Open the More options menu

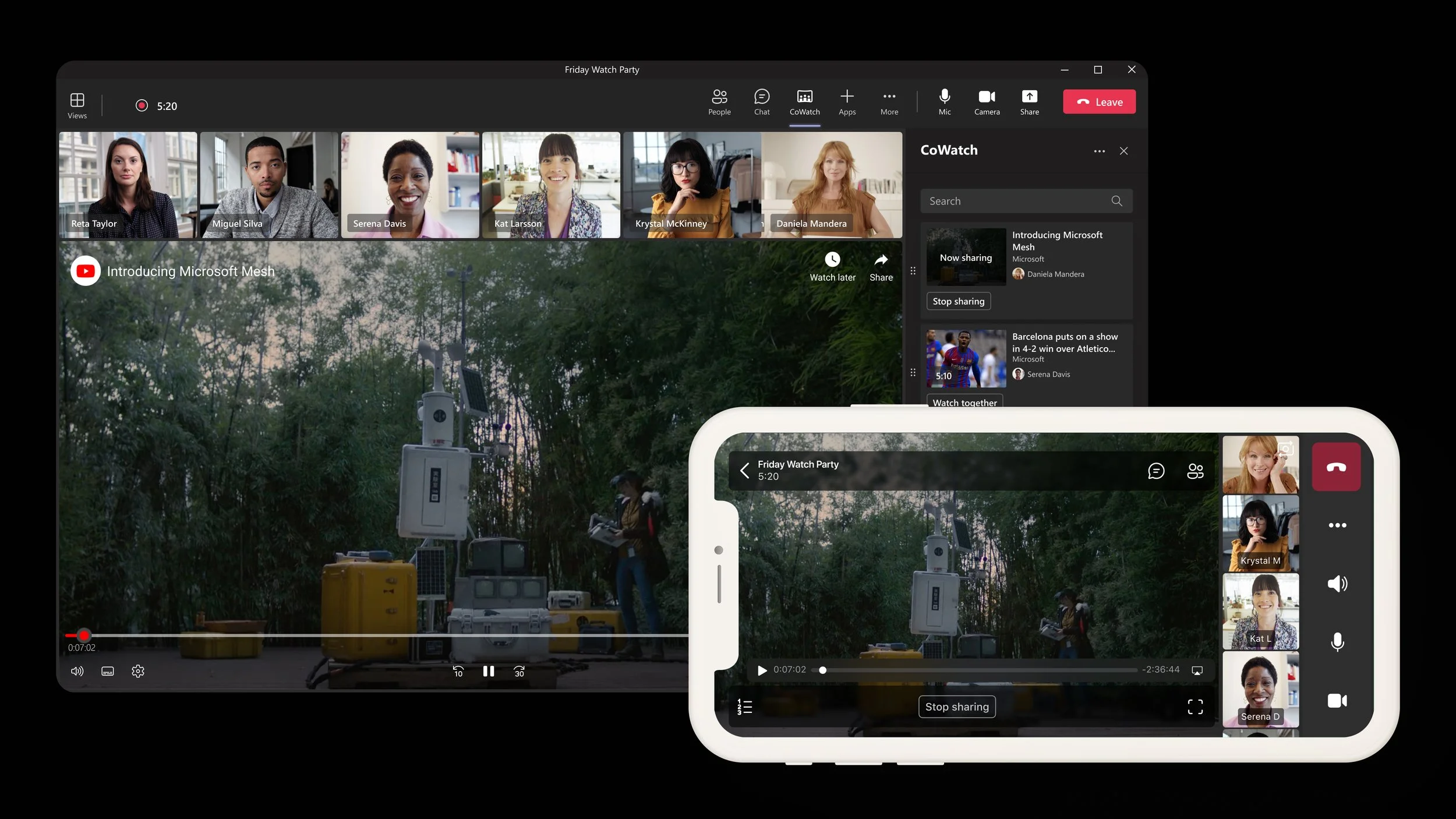click(889, 102)
